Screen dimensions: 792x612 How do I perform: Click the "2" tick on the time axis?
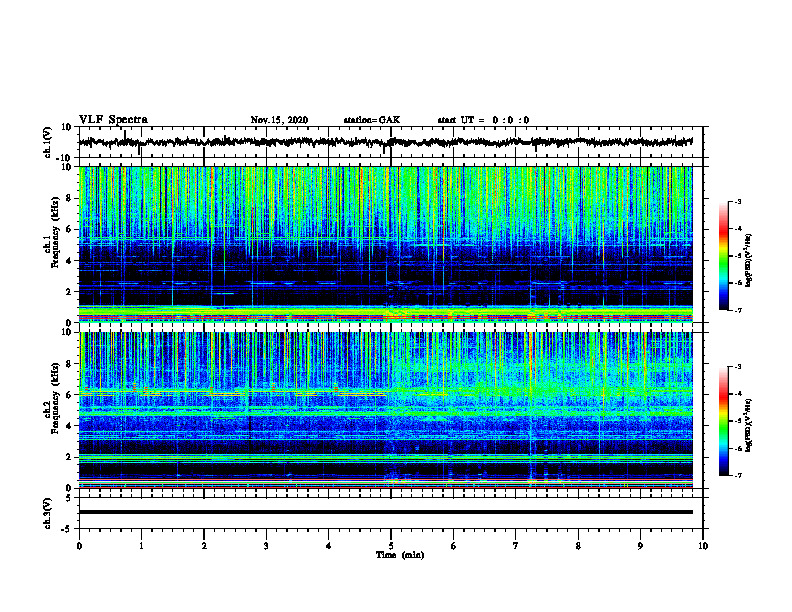coord(204,546)
